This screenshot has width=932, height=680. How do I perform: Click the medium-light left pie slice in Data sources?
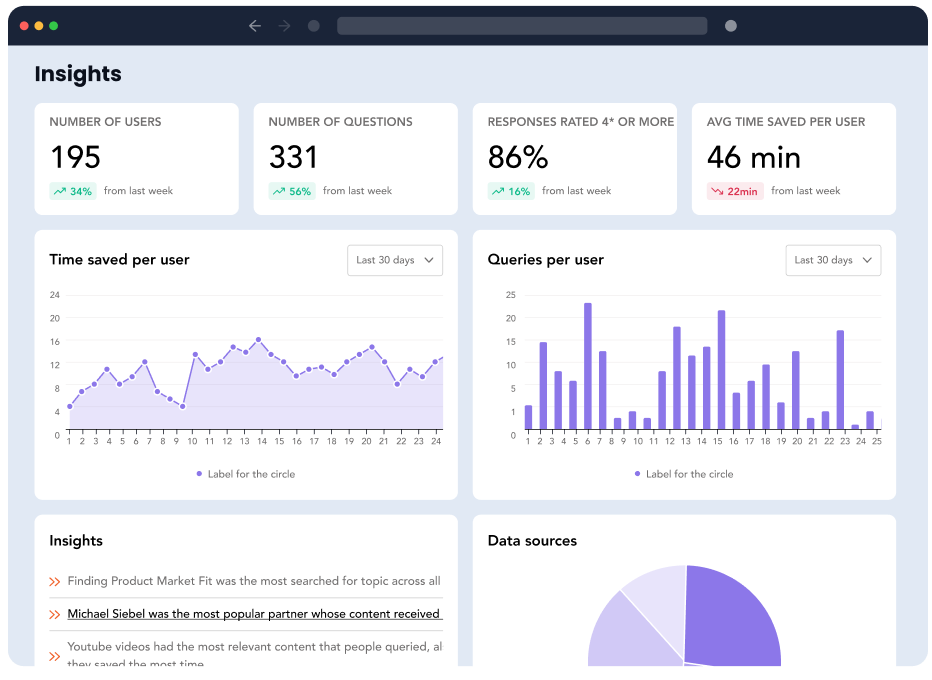tap(627, 636)
